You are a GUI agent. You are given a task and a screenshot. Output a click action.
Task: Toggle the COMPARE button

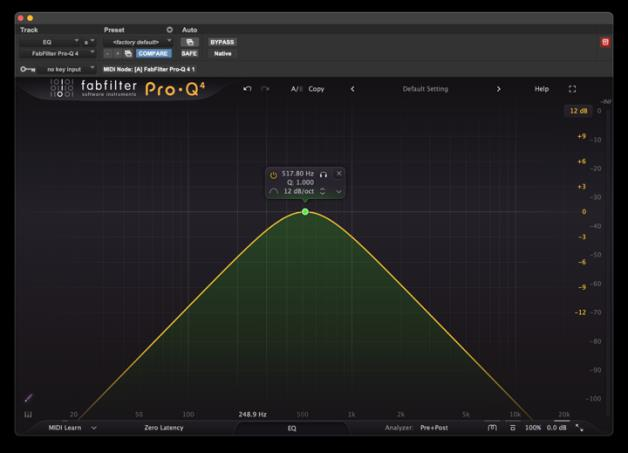pyautogui.click(x=153, y=53)
